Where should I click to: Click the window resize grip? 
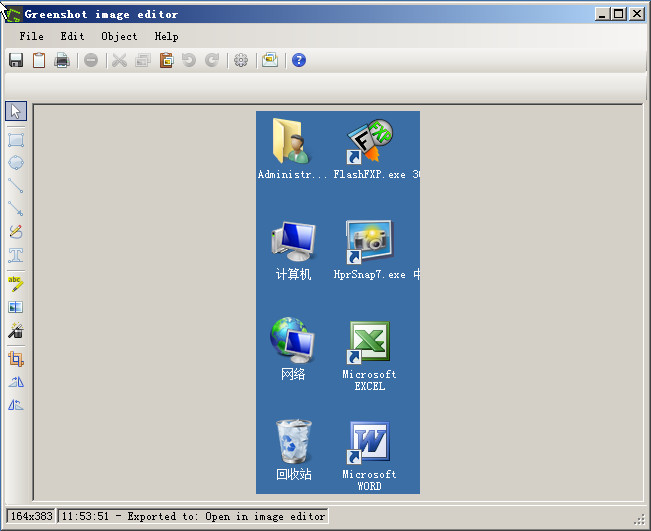pos(639,519)
